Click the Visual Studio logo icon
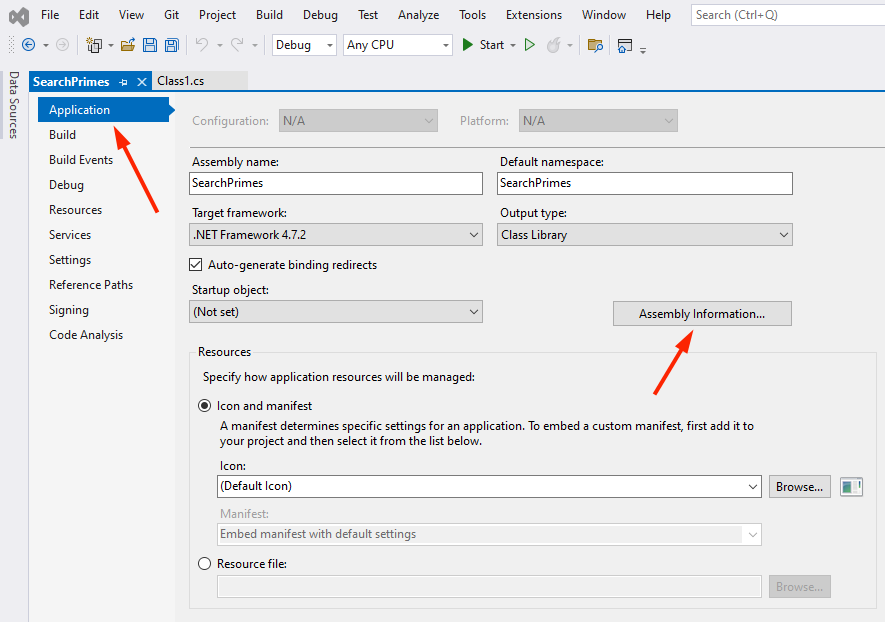 (x=19, y=16)
